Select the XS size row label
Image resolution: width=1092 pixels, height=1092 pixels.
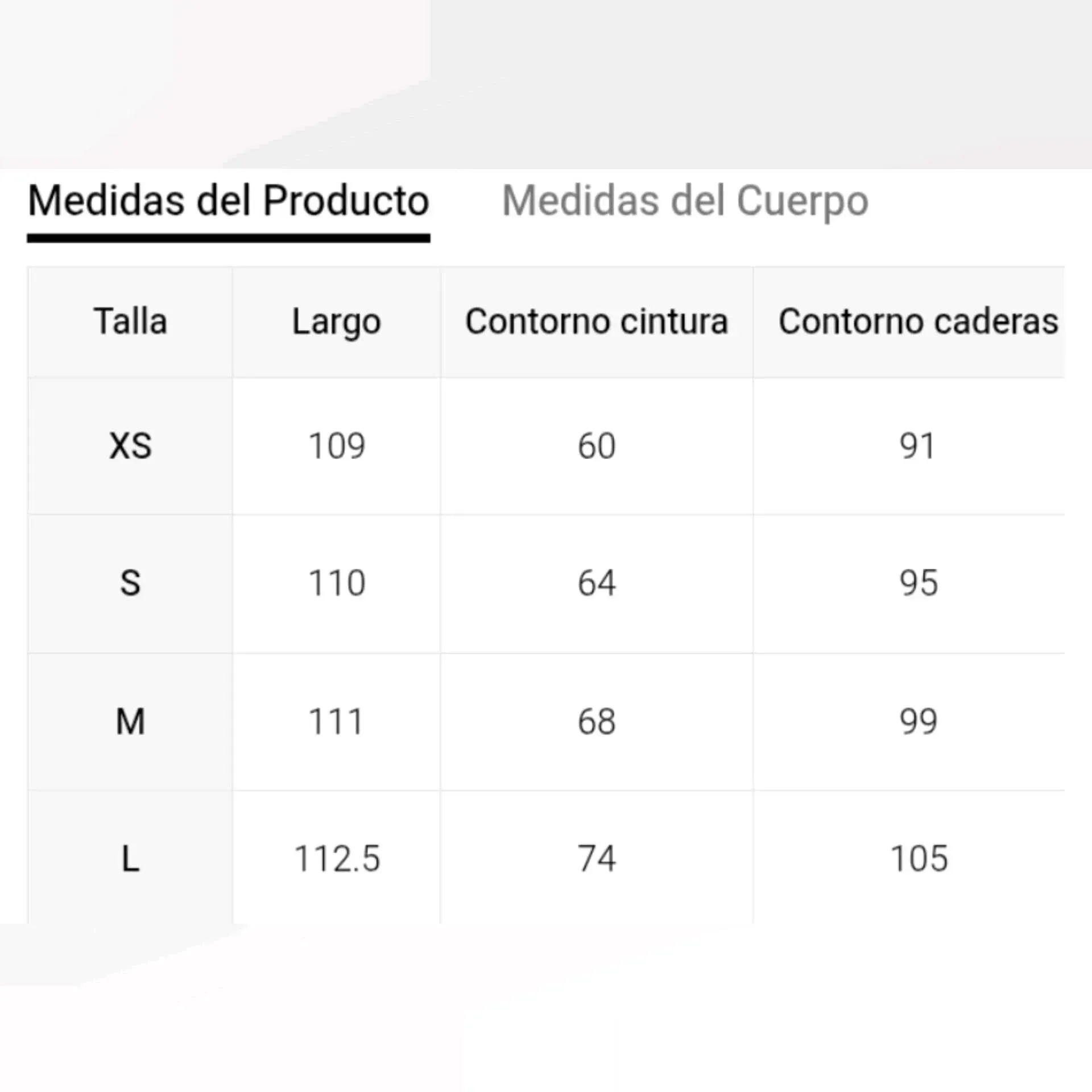[x=130, y=446]
